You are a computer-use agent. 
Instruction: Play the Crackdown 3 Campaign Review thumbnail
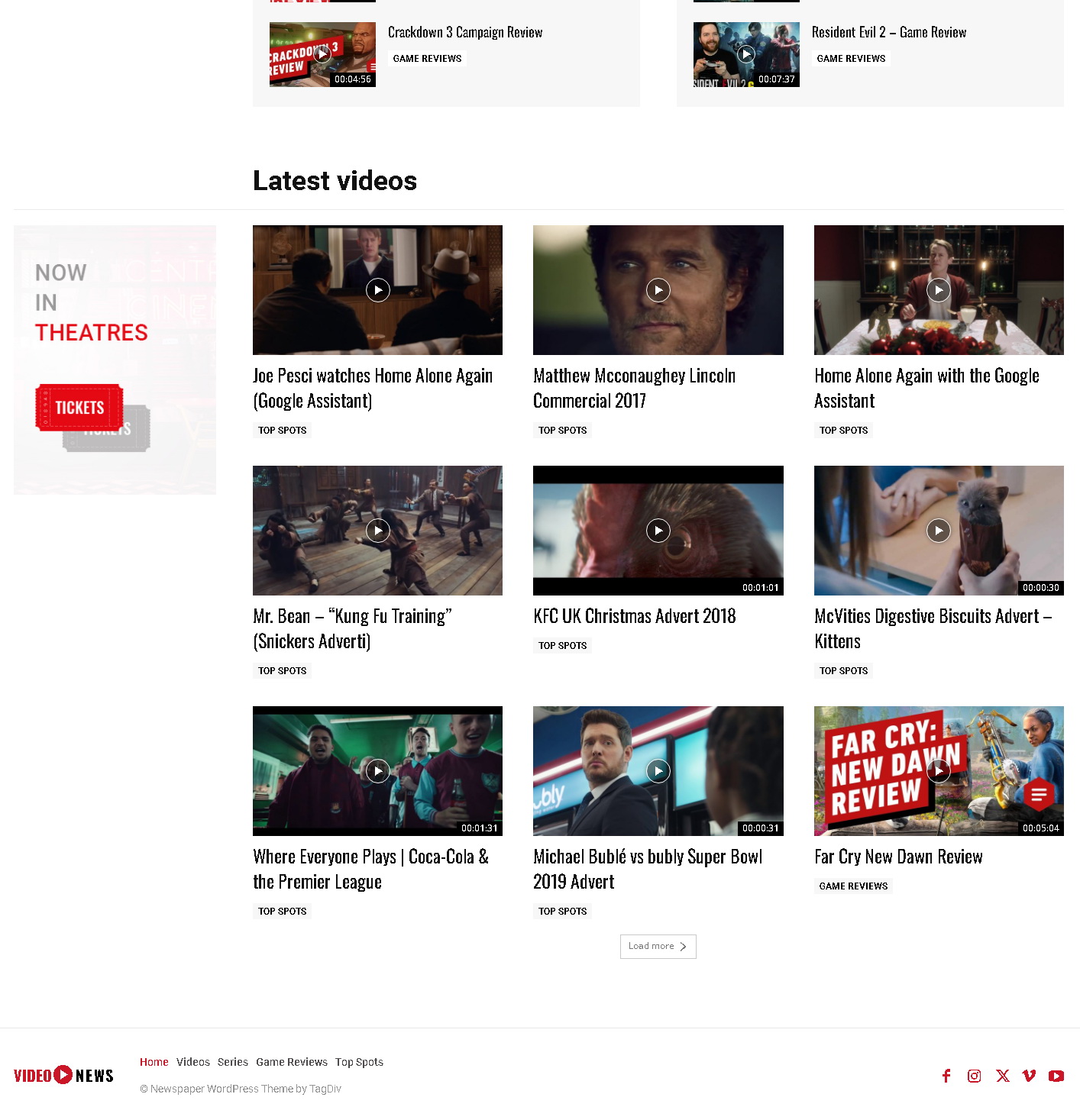[322, 54]
